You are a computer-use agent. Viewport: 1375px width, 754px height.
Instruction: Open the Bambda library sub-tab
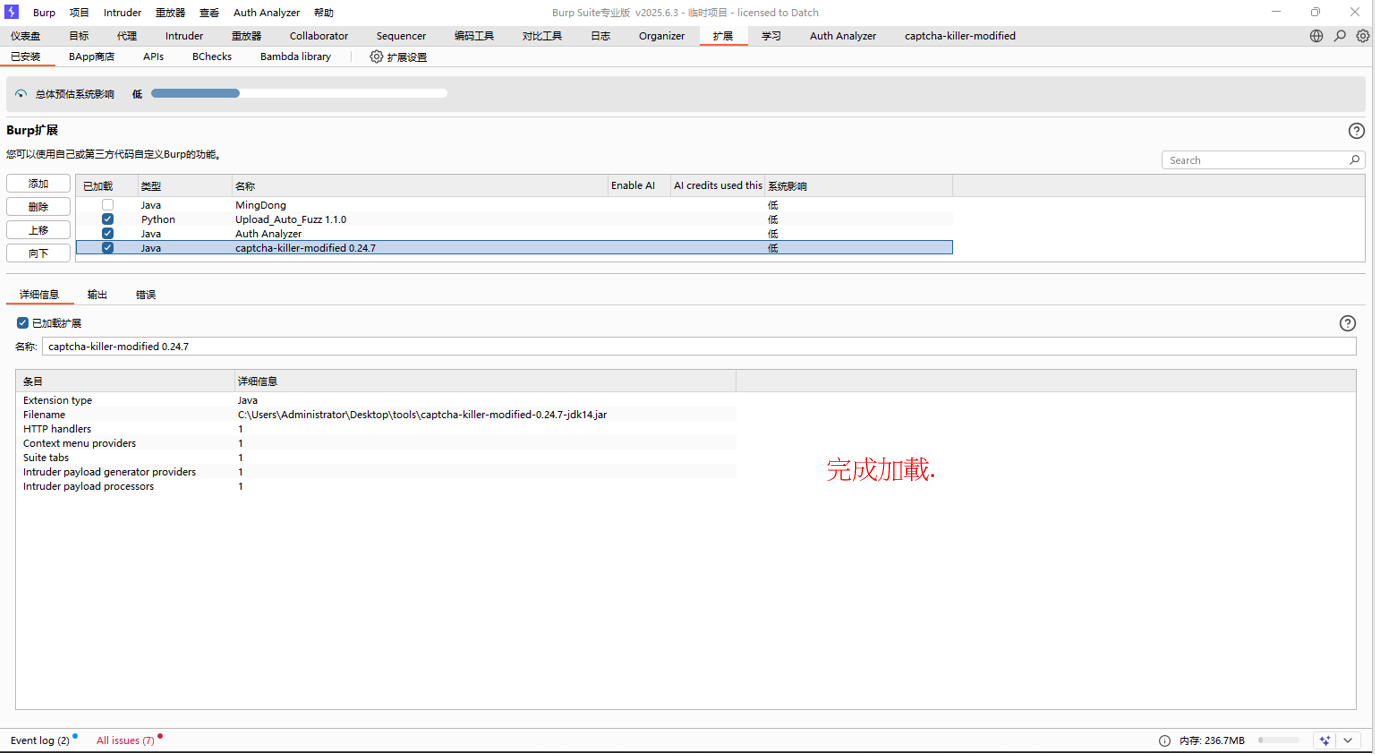tap(295, 57)
